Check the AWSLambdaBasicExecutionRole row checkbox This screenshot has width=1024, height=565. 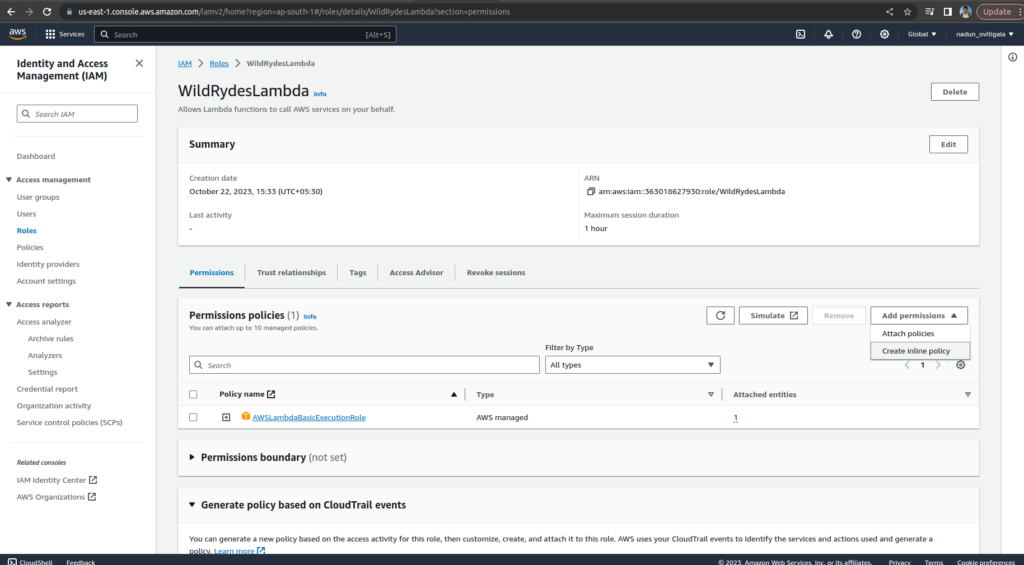(x=193, y=417)
